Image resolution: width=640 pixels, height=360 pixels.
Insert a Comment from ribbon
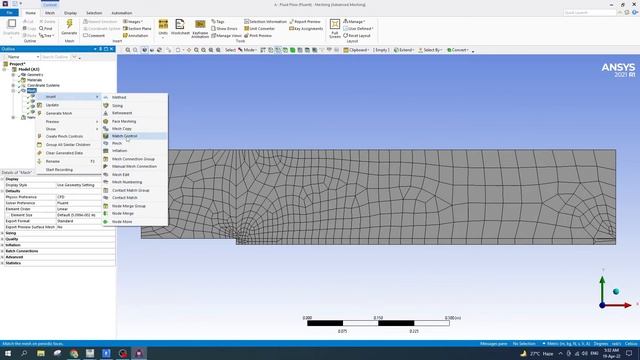pos(94,36)
